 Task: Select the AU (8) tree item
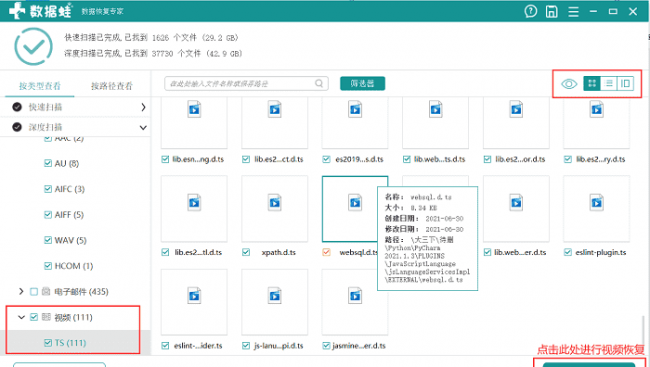66,163
